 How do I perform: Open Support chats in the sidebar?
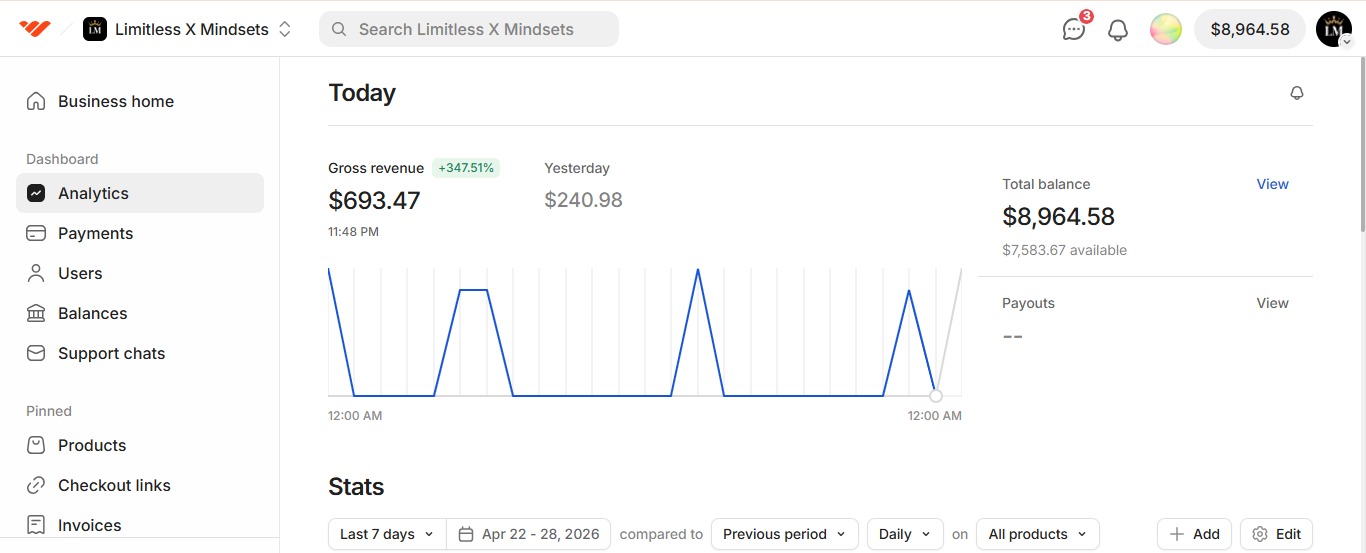click(140, 353)
